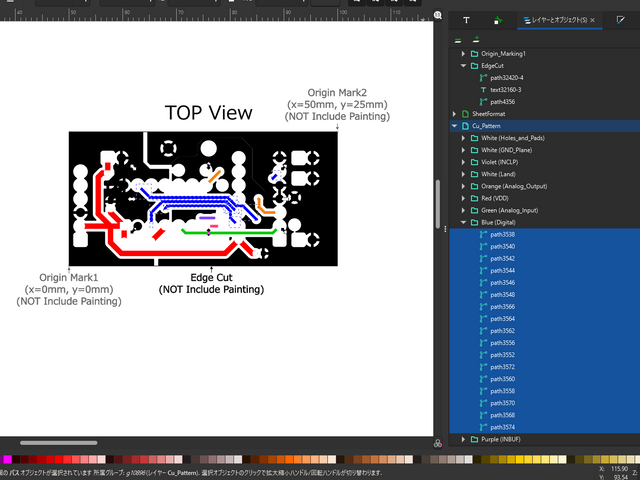Pick the magenta swatch in the color palette

coord(8,459)
